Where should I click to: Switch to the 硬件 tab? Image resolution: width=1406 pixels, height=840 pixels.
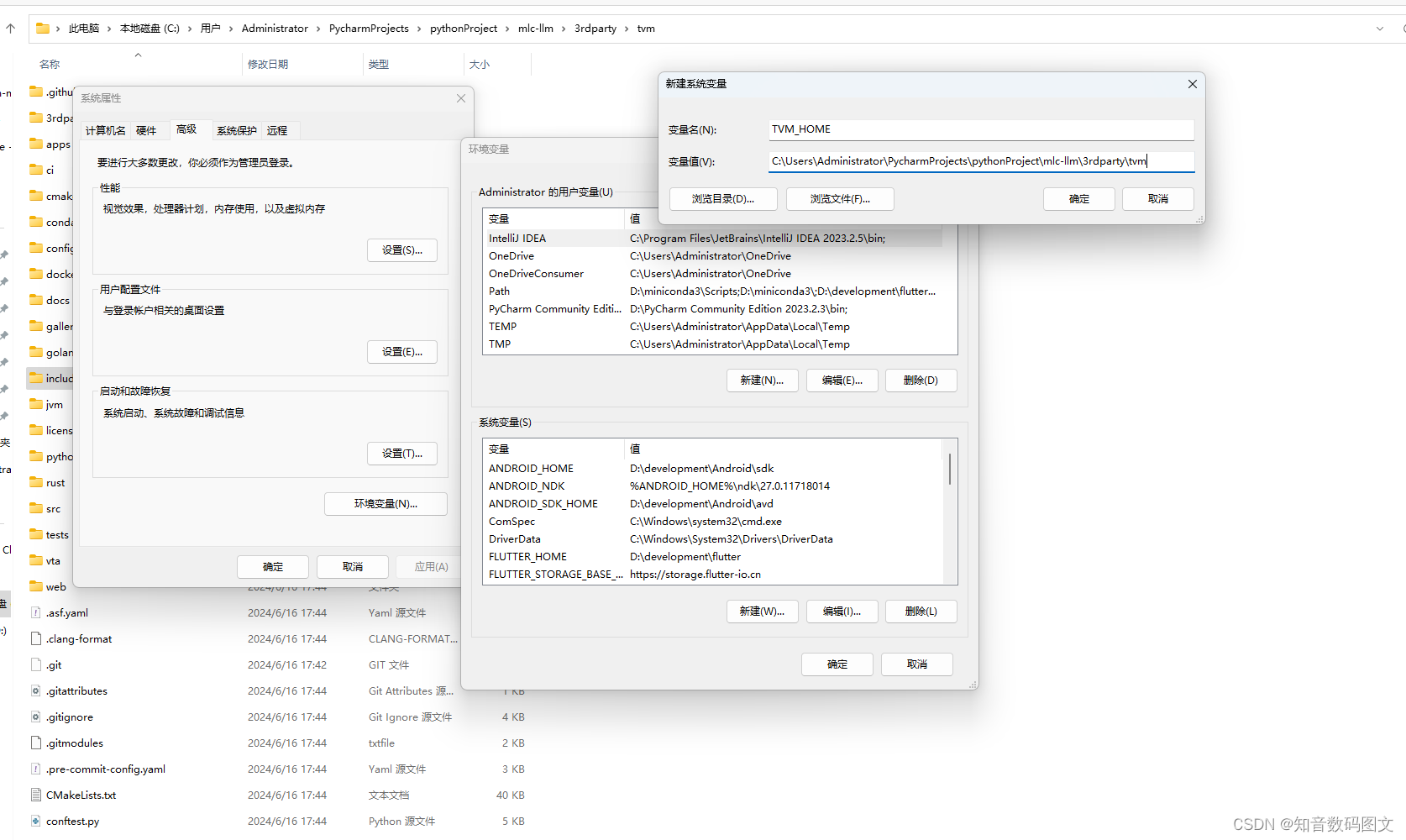(147, 130)
